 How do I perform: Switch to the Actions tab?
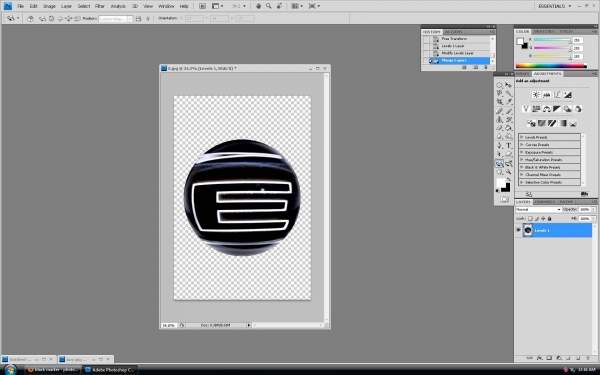pyautogui.click(x=453, y=32)
